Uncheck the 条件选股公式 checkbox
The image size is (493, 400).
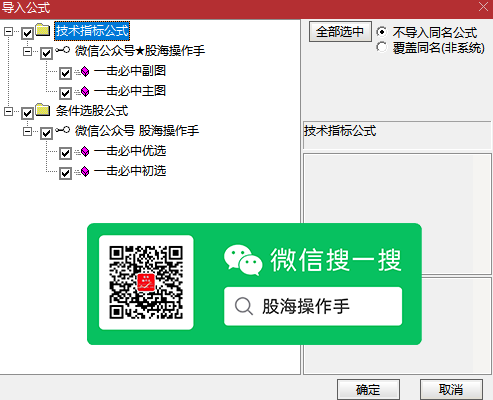pos(27,113)
